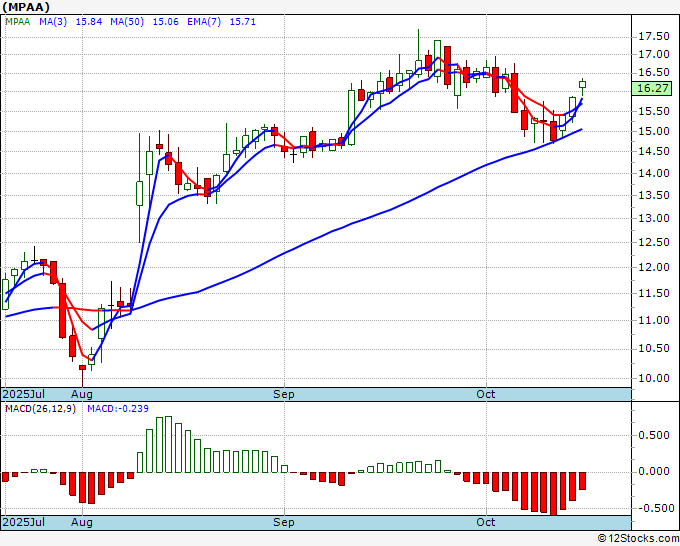Click Oct on the price chart axis

pos(486,394)
